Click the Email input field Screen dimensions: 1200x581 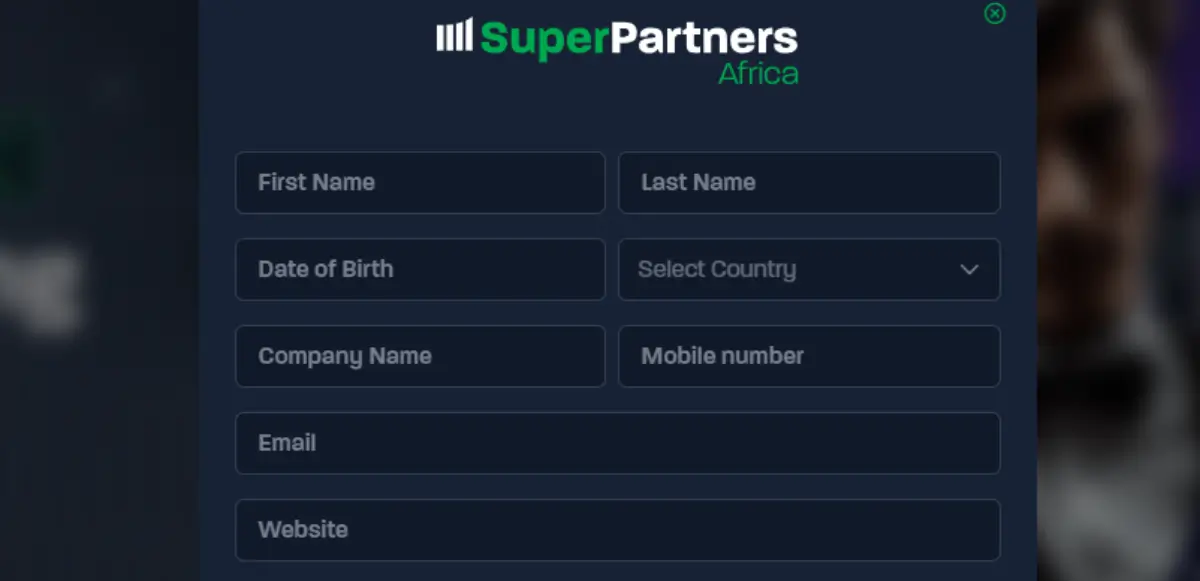click(618, 443)
